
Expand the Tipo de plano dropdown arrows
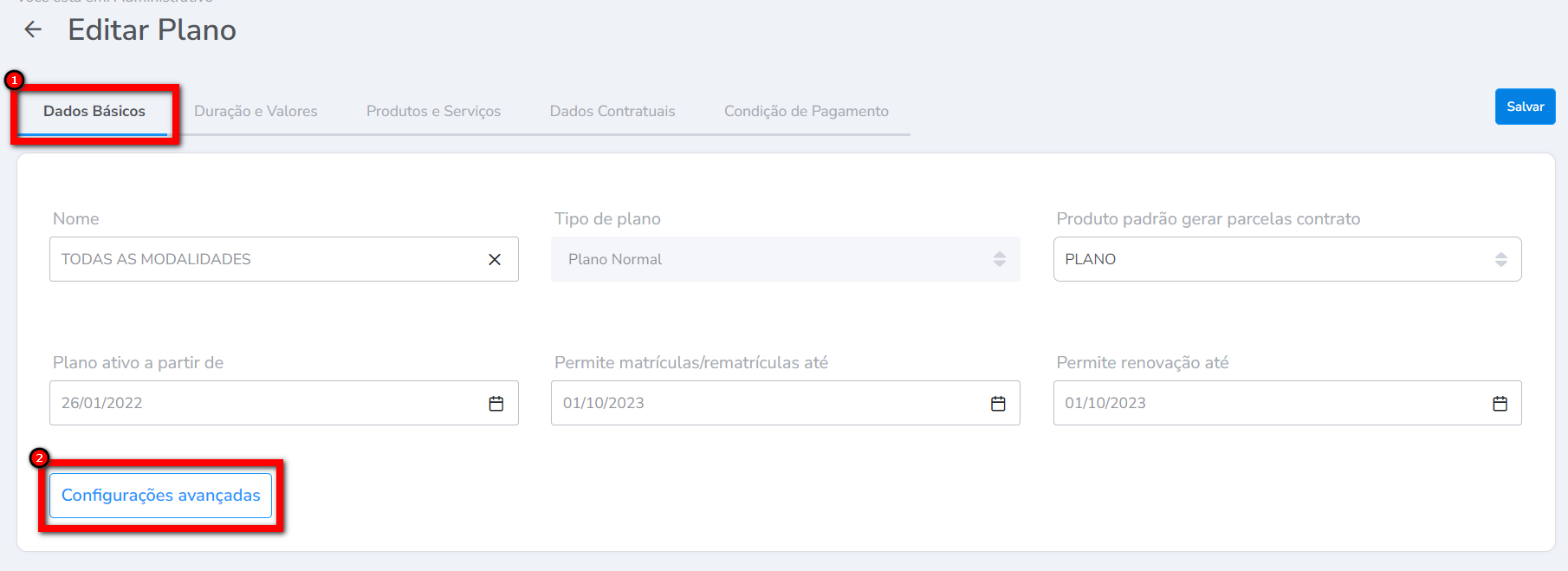999,259
